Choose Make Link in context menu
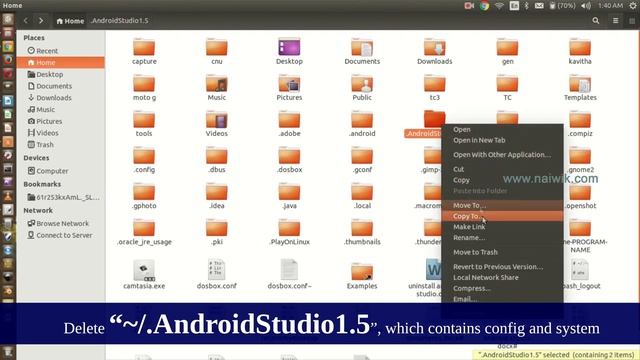The height and width of the screenshot is (360, 640). [x=502, y=227]
